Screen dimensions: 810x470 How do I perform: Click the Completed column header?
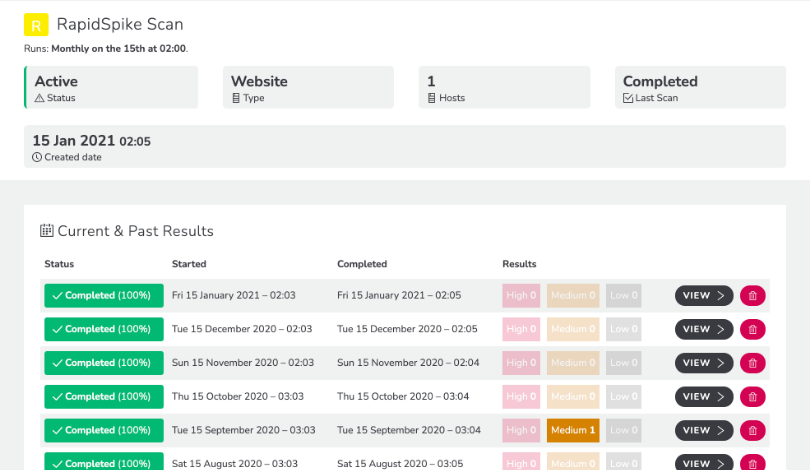(x=362, y=264)
